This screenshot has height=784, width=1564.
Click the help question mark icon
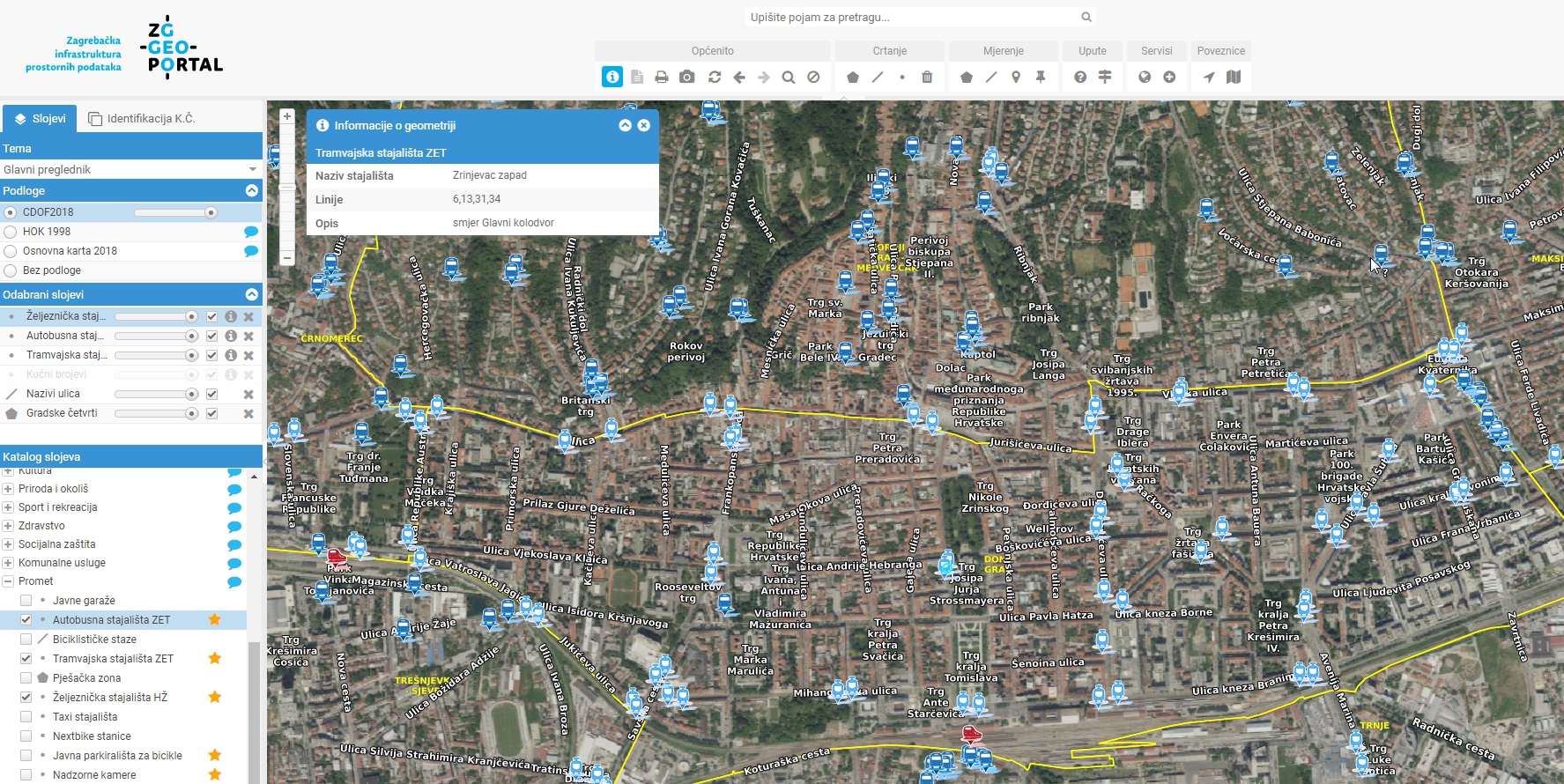pos(1080,78)
